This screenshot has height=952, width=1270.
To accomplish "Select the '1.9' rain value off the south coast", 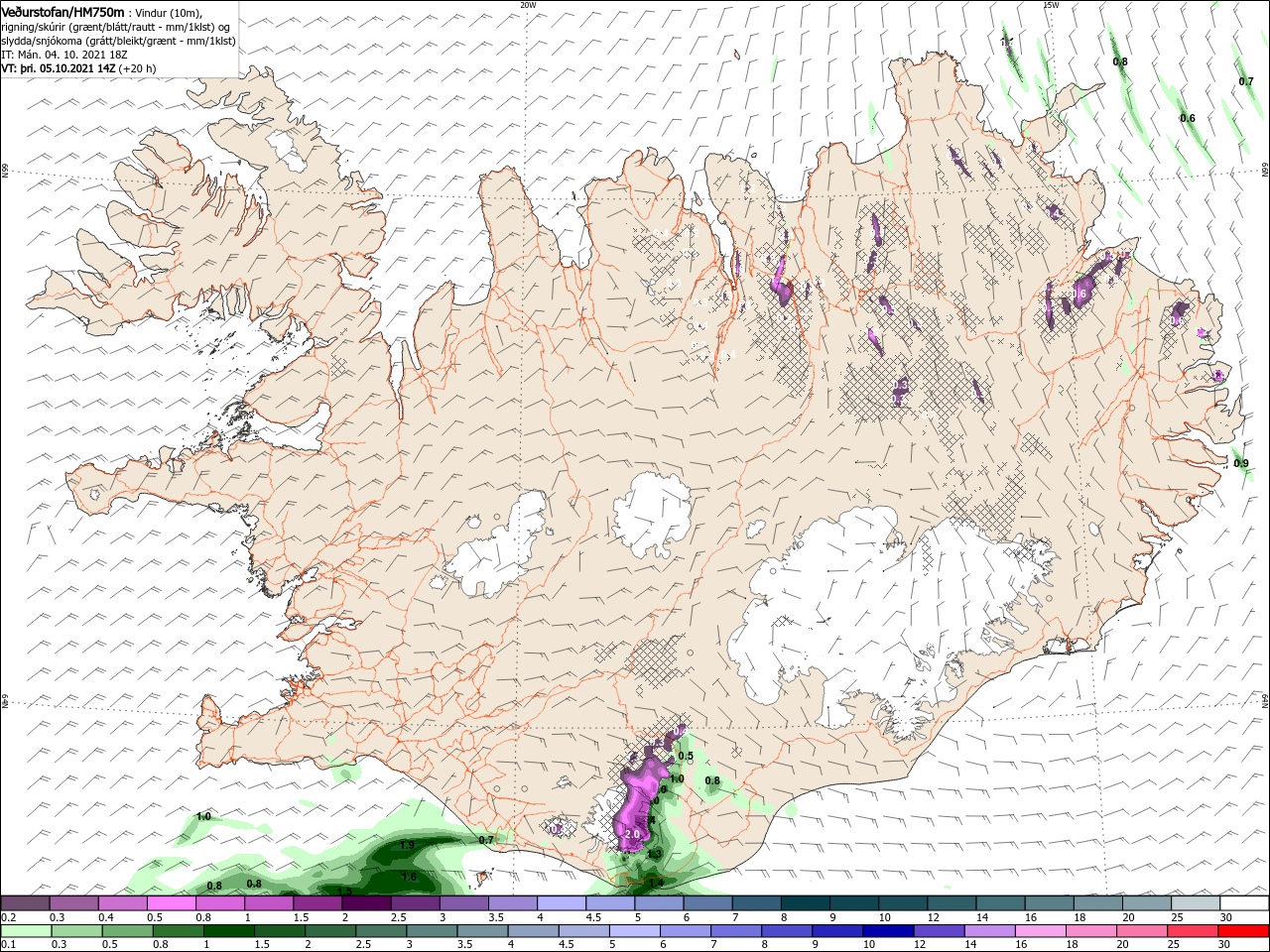I will coord(407,845).
